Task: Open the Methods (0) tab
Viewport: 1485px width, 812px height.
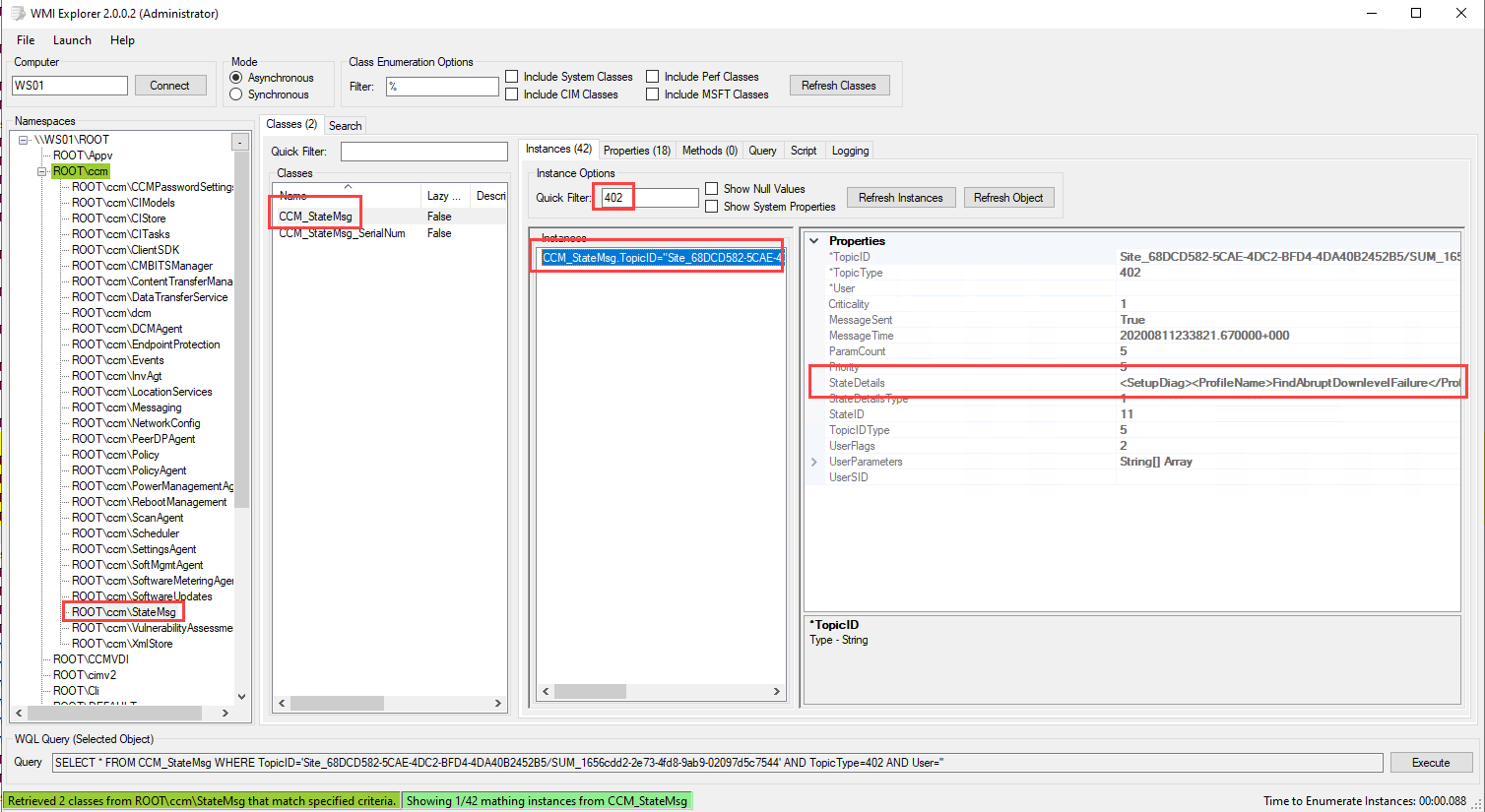Action: tap(710, 151)
